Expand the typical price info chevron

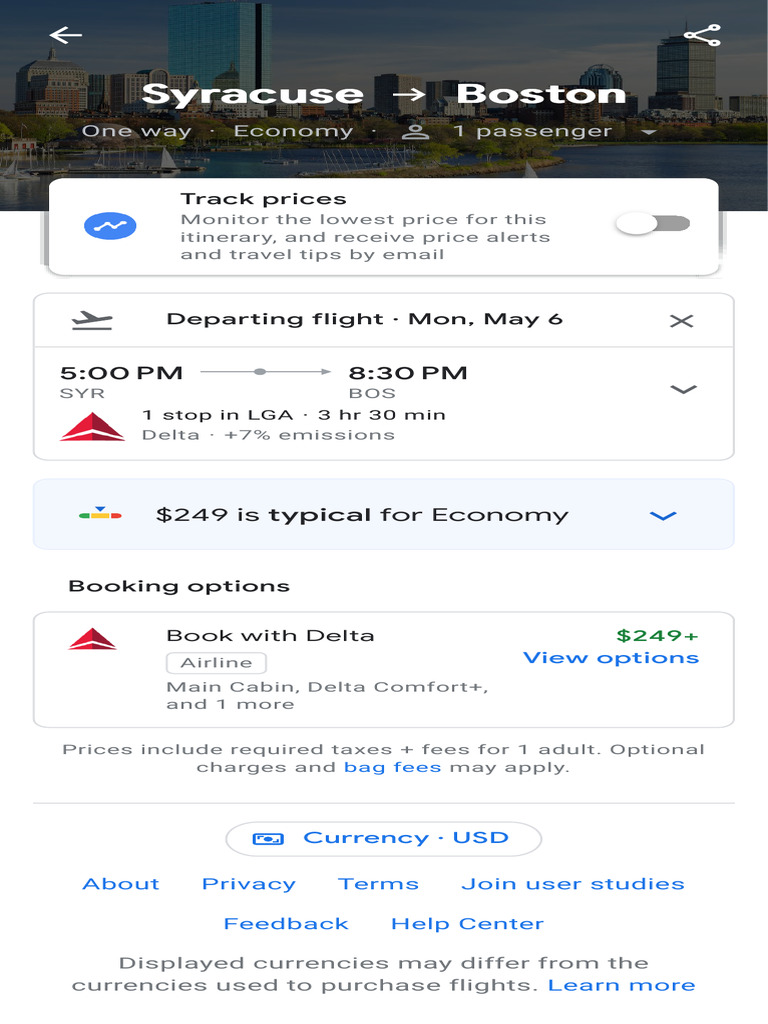663,516
